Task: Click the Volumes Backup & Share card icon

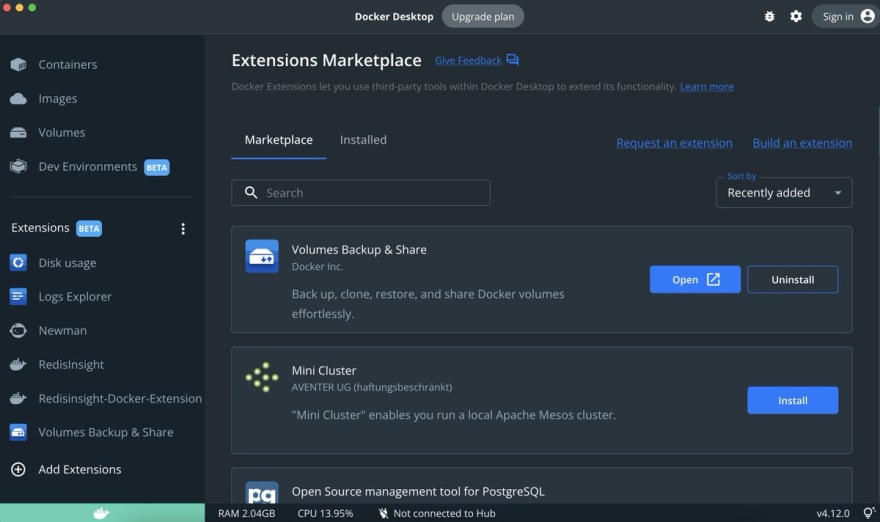Action: pyautogui.click(x=262, y=256)
